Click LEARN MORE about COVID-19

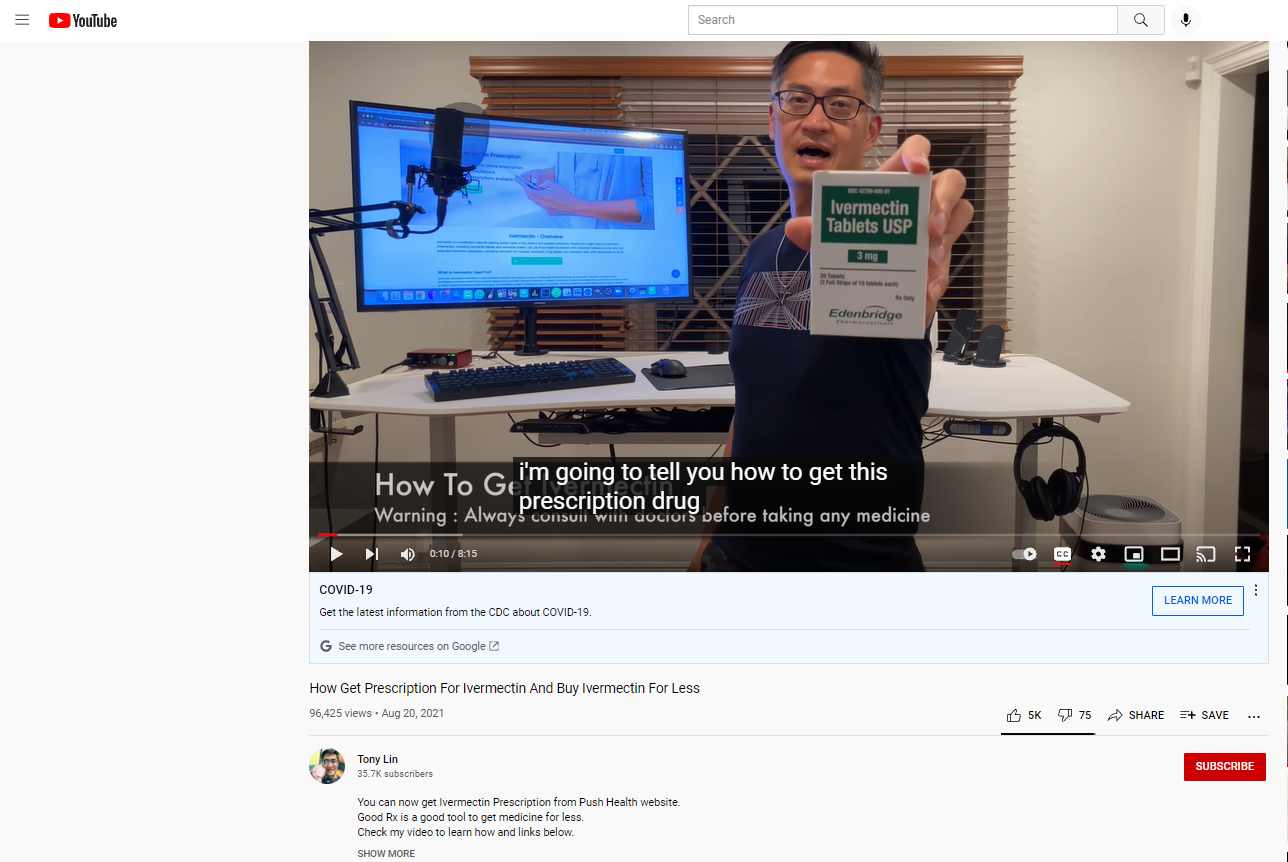(1197, 600)
